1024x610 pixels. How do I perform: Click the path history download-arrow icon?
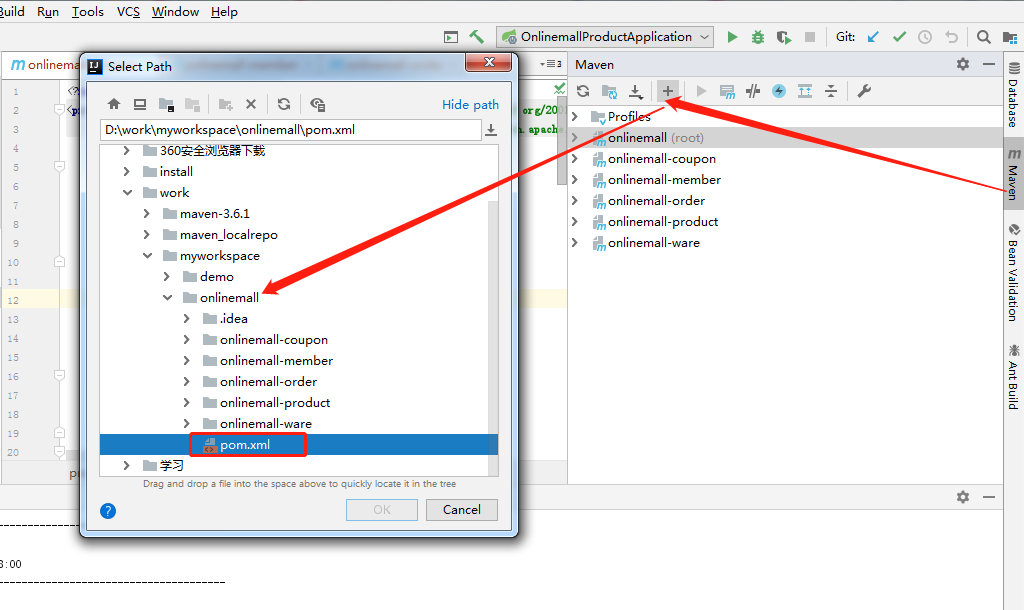click(x=491, y=130)
